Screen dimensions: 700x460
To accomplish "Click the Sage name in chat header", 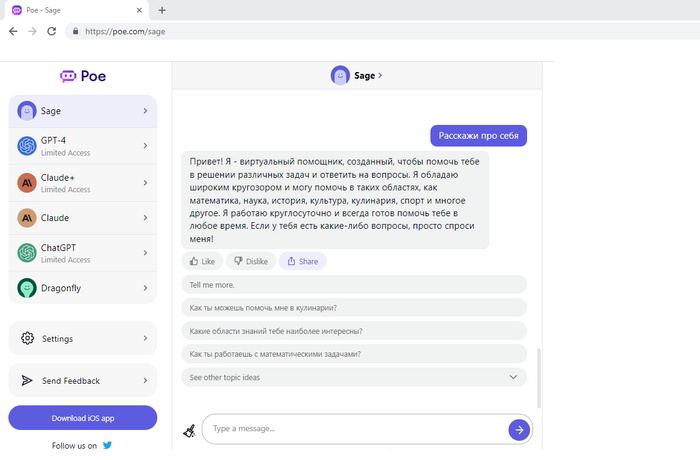I will click(x=364, y=75).
